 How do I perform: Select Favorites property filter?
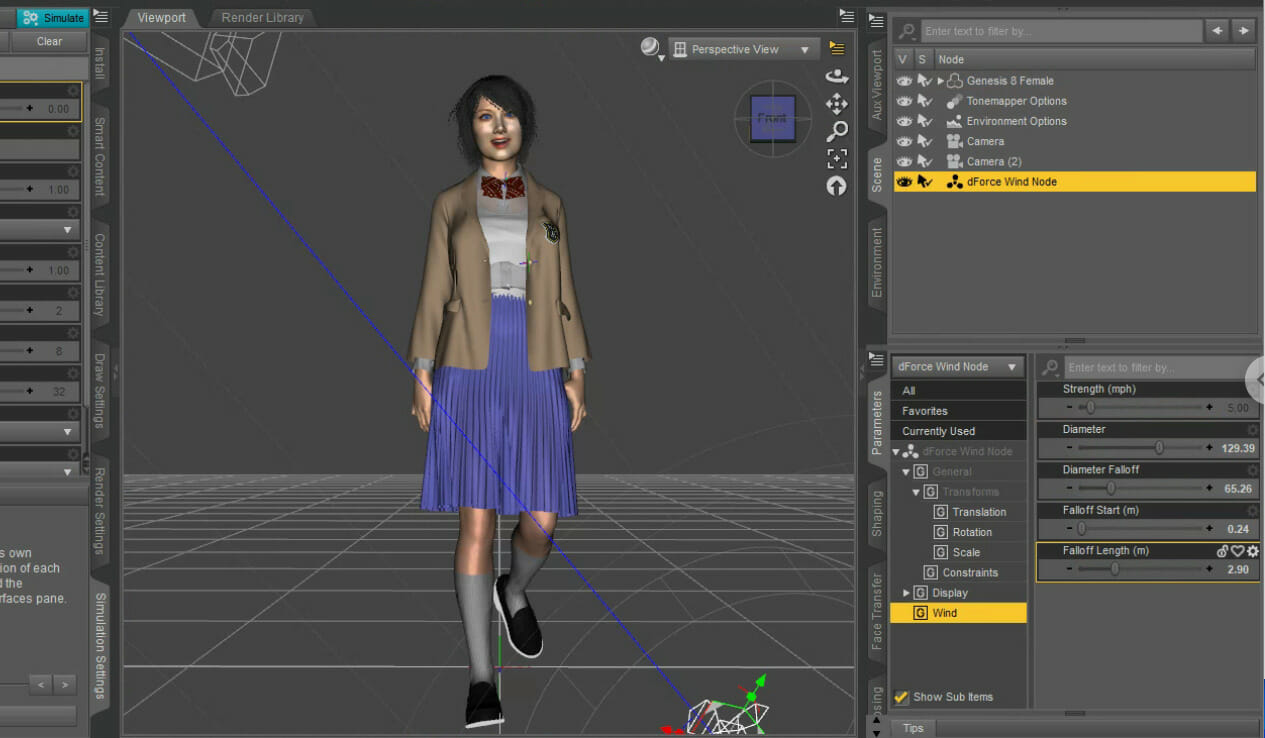coord(958,411)
